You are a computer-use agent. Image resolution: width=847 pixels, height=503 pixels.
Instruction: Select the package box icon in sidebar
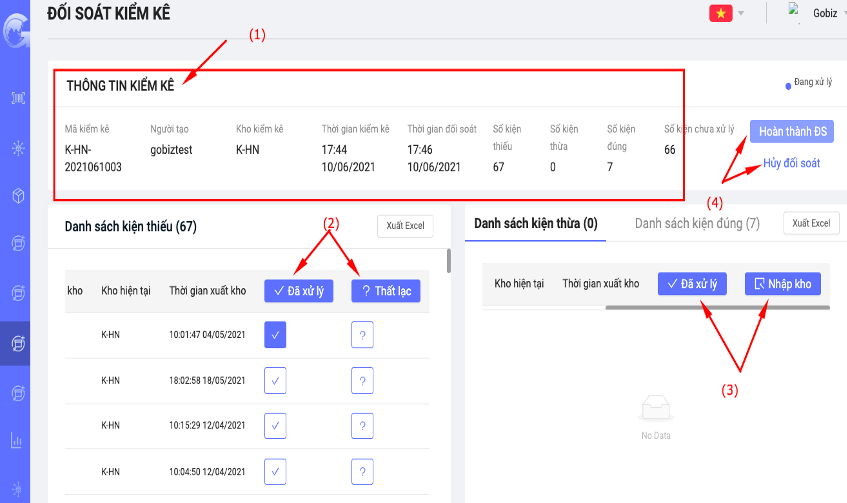coord(17,196)
